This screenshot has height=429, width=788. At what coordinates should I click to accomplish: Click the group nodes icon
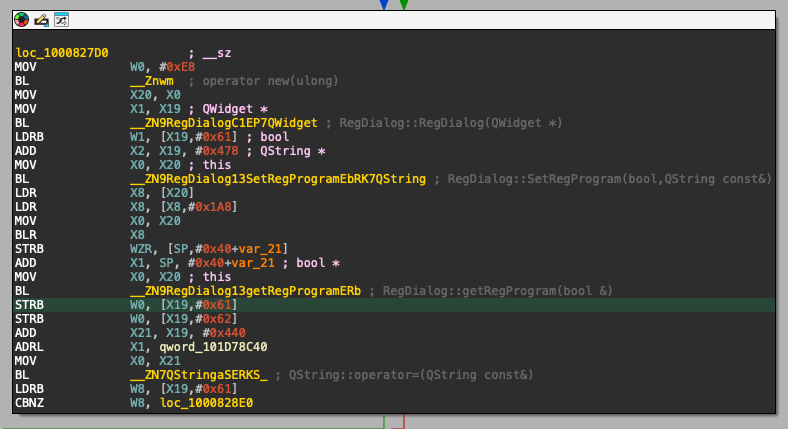click(61, 19)
